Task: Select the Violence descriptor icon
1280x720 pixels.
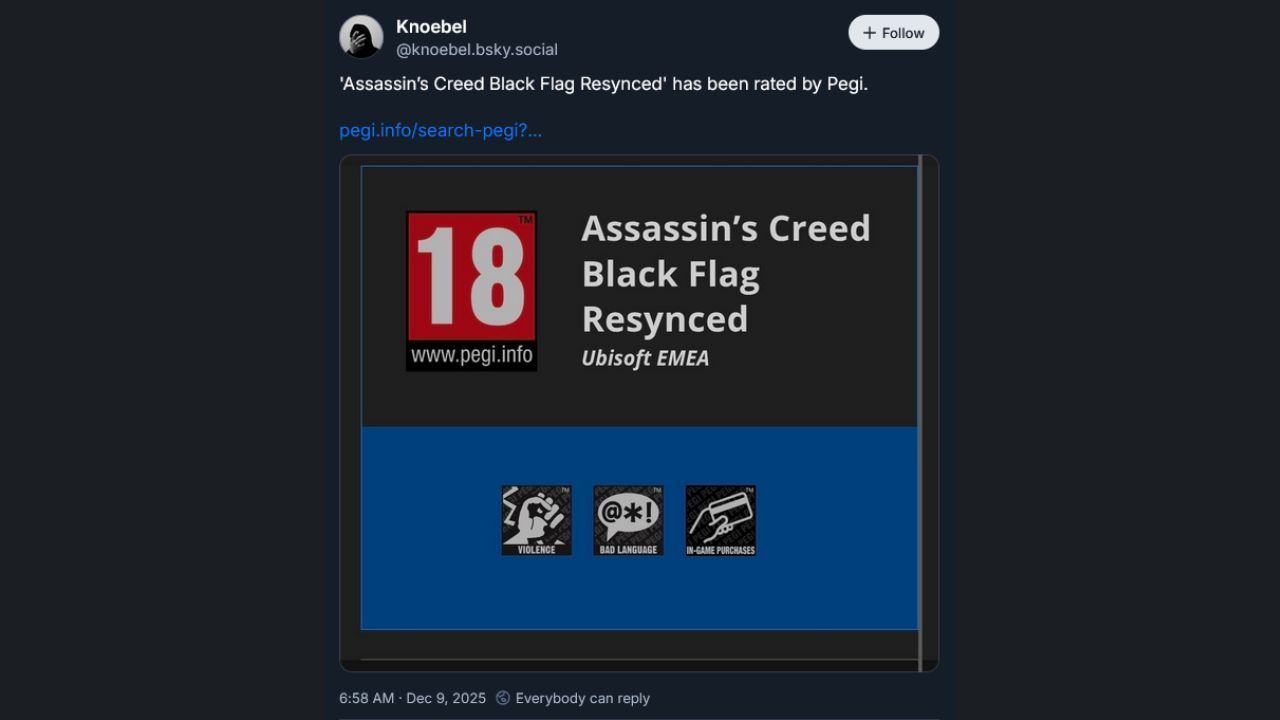Action: tap(536, 520)
